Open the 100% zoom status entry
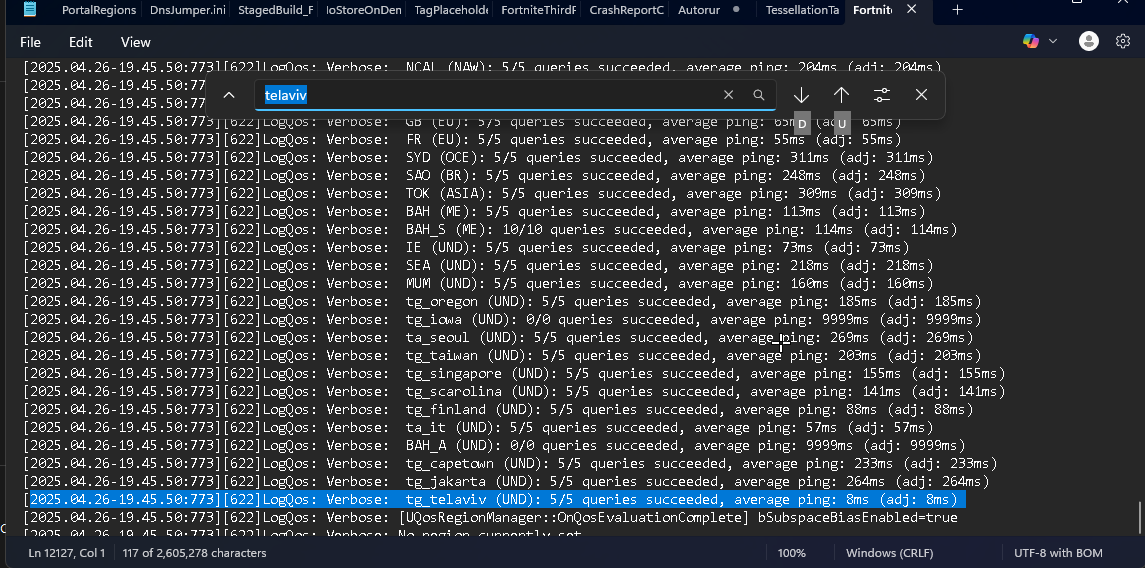1145x568 pixels. (x=792, y=553)
